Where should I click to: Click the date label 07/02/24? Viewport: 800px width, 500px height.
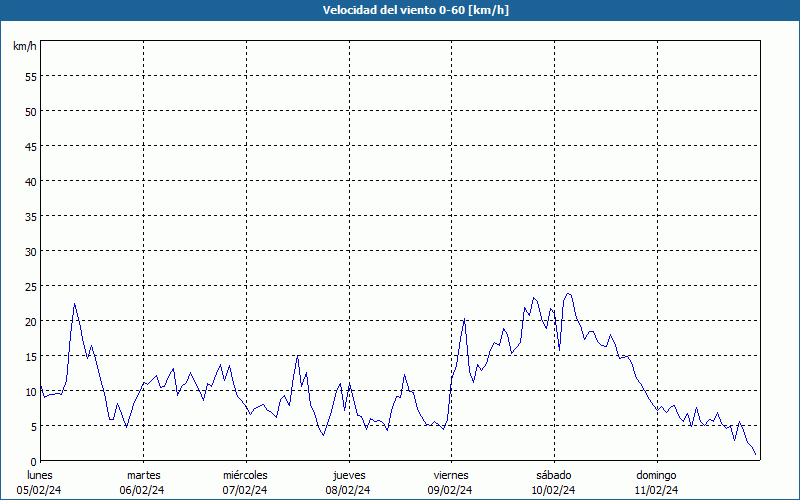tap(245, 490)
